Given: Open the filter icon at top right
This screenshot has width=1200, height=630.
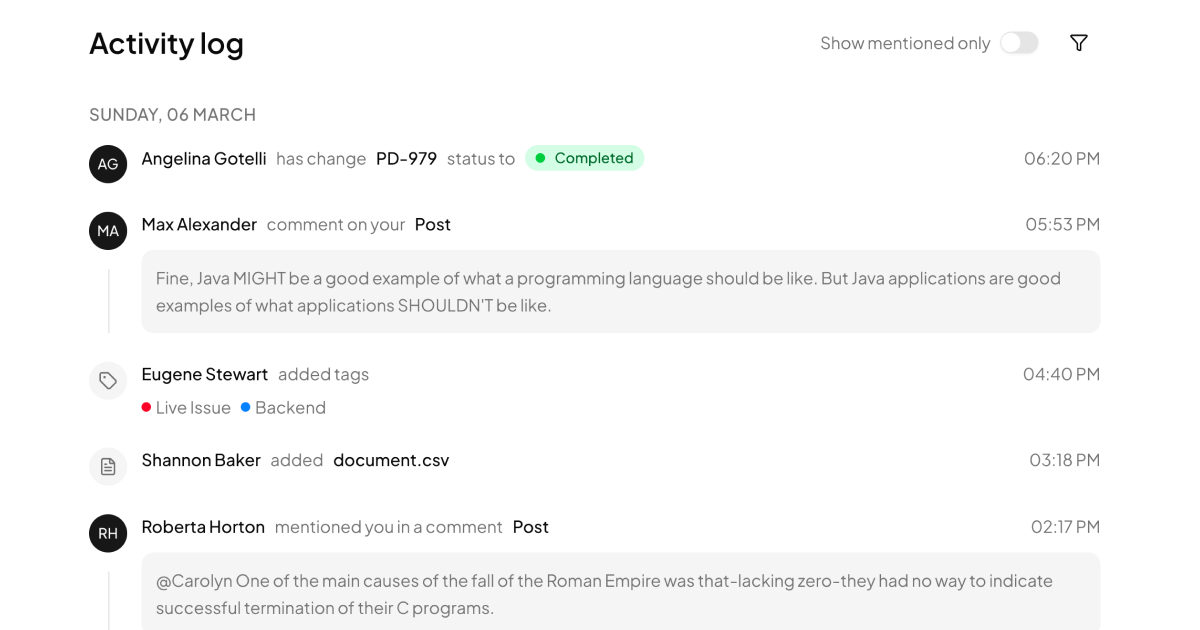Looking at the screenshot, I should [1078, 42].
